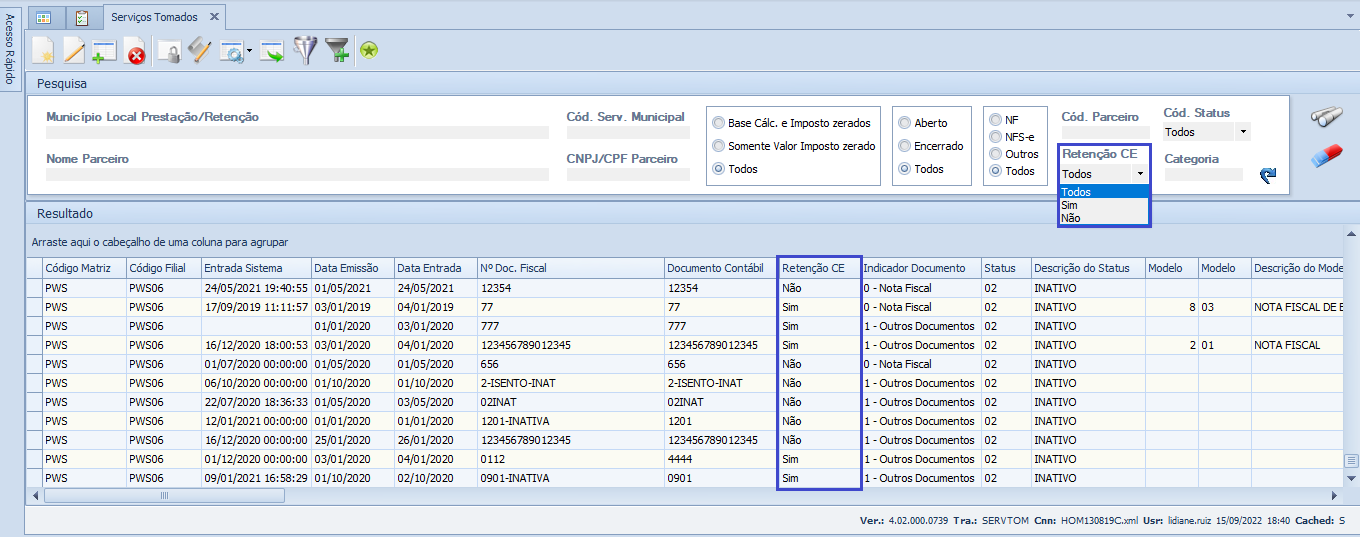The width and height of the screenshot is (1360, 537).
Task: Click the 'Nº Doc. Fiscal' column header
Action: [512, 268]
